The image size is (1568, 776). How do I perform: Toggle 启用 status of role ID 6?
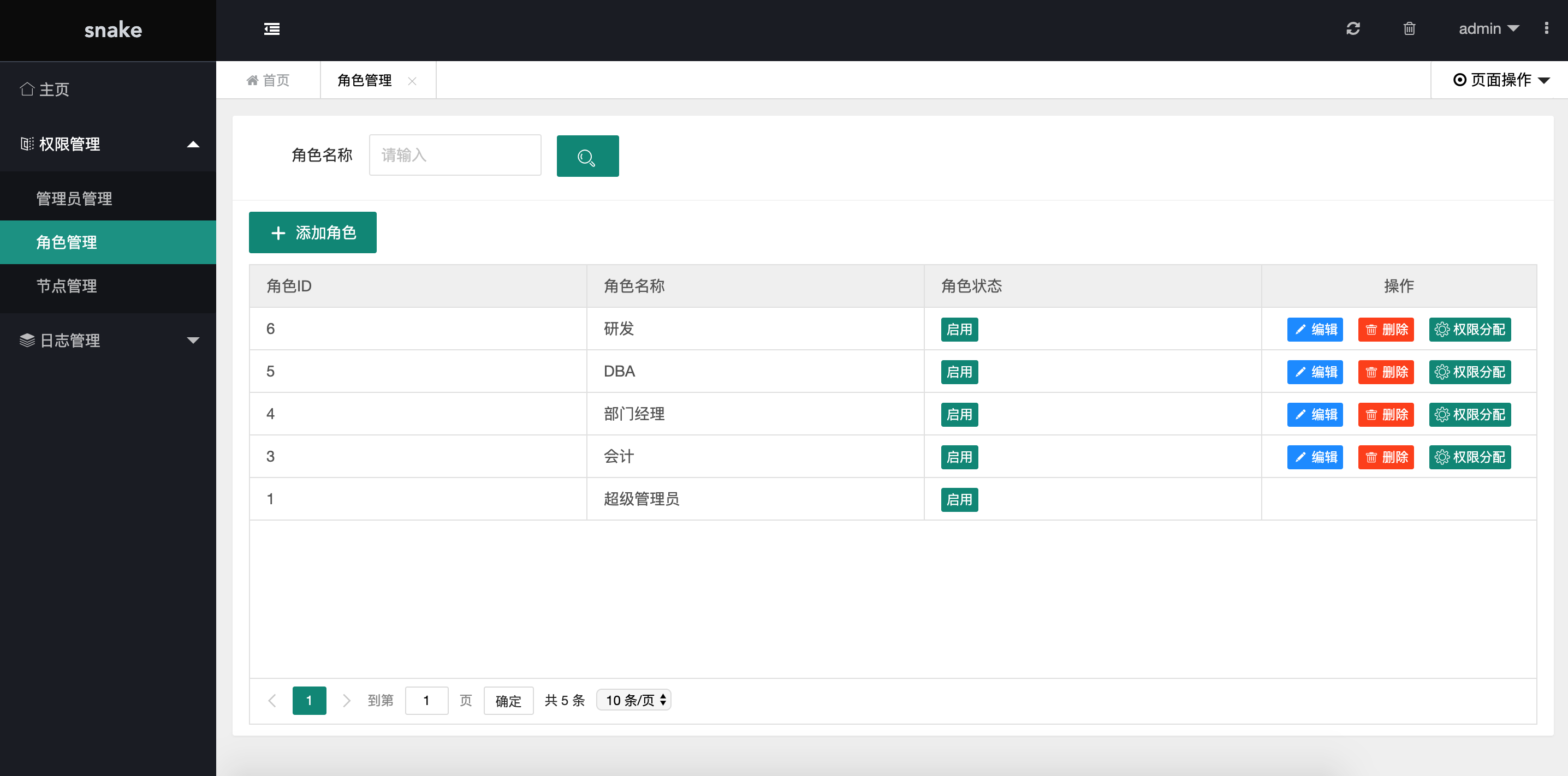click(959, 329)
